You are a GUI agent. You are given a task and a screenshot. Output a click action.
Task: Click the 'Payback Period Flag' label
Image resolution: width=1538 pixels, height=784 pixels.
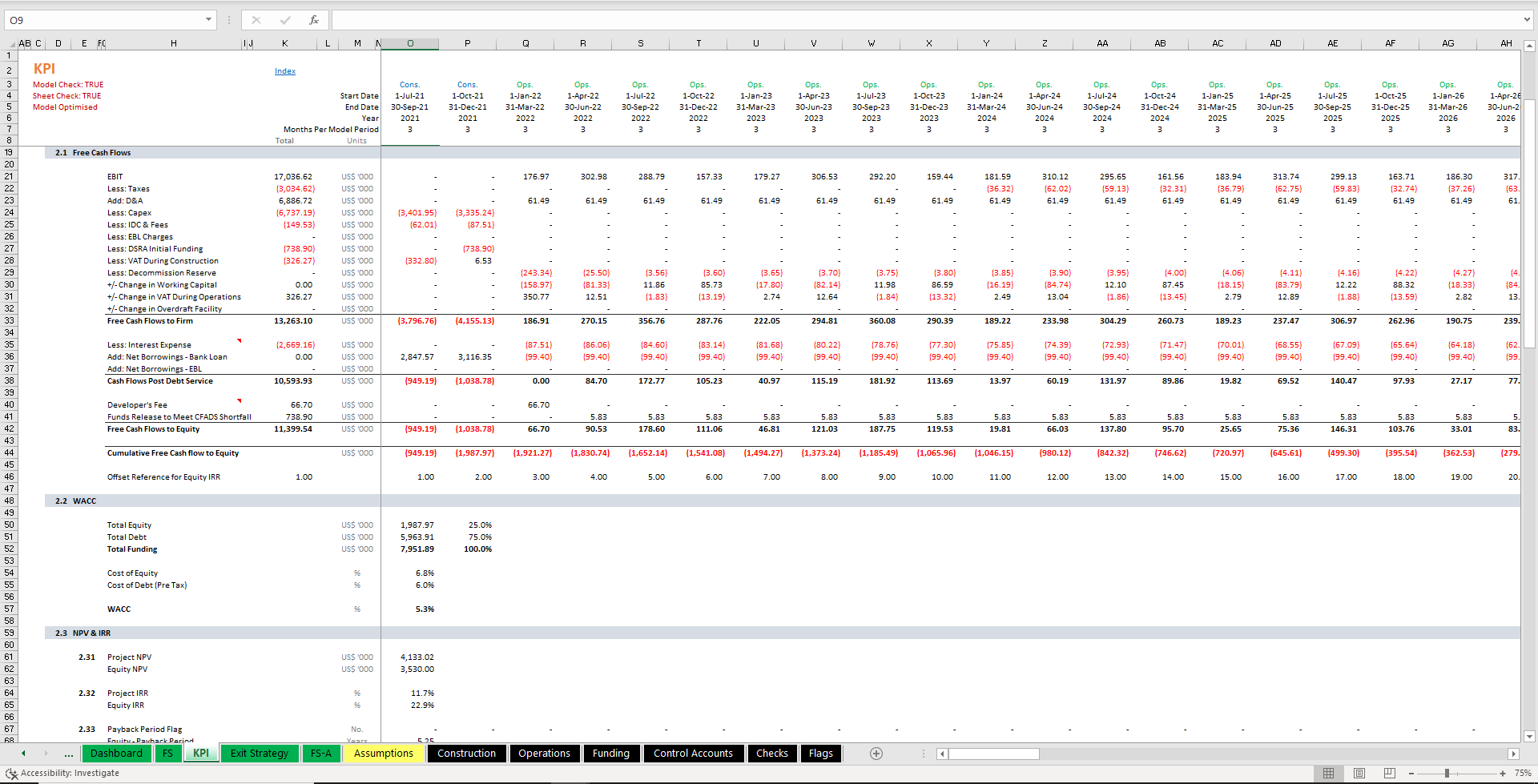point(144,730)
